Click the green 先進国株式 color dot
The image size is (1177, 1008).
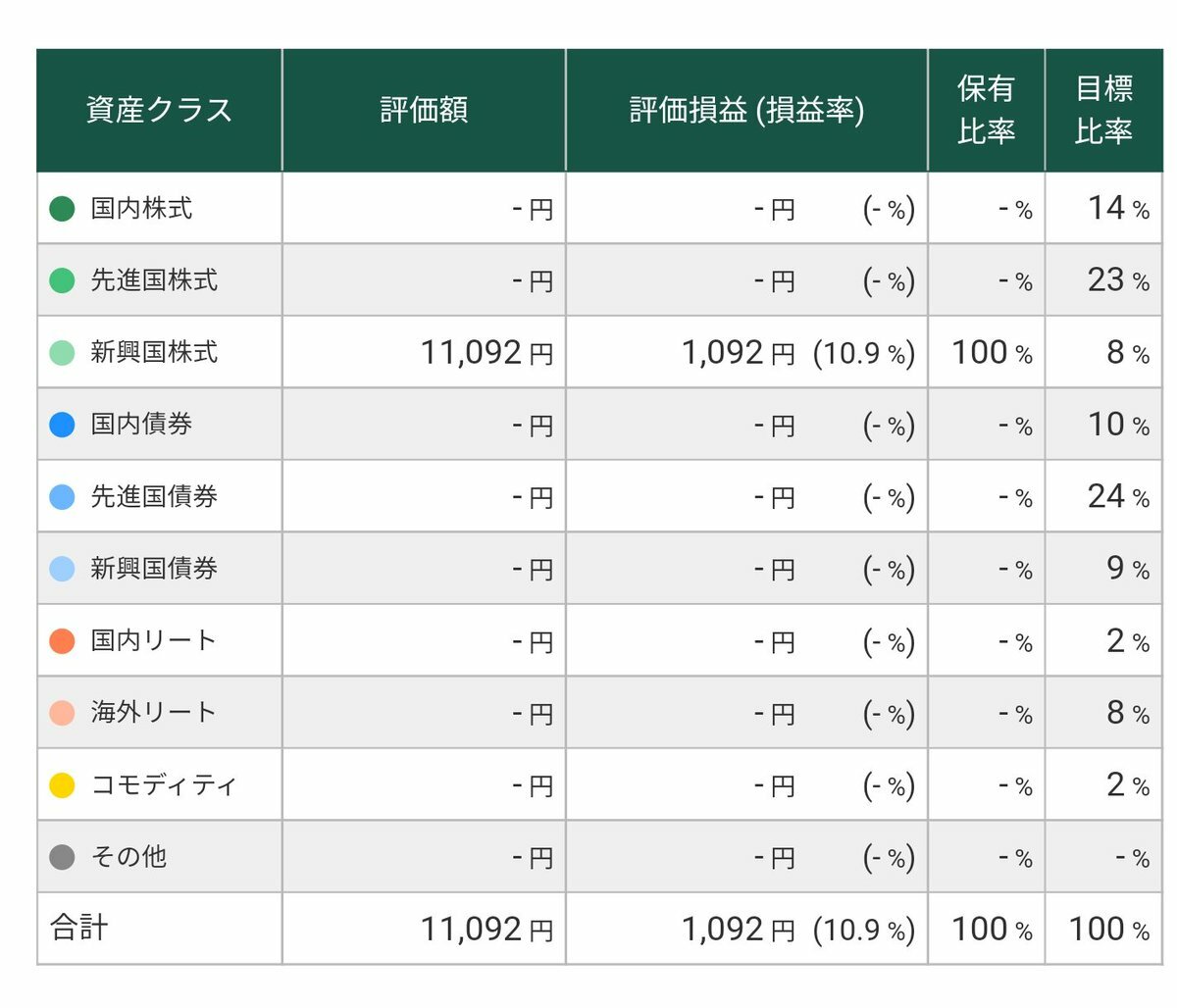pyautogui.click(x=62, y=280)
